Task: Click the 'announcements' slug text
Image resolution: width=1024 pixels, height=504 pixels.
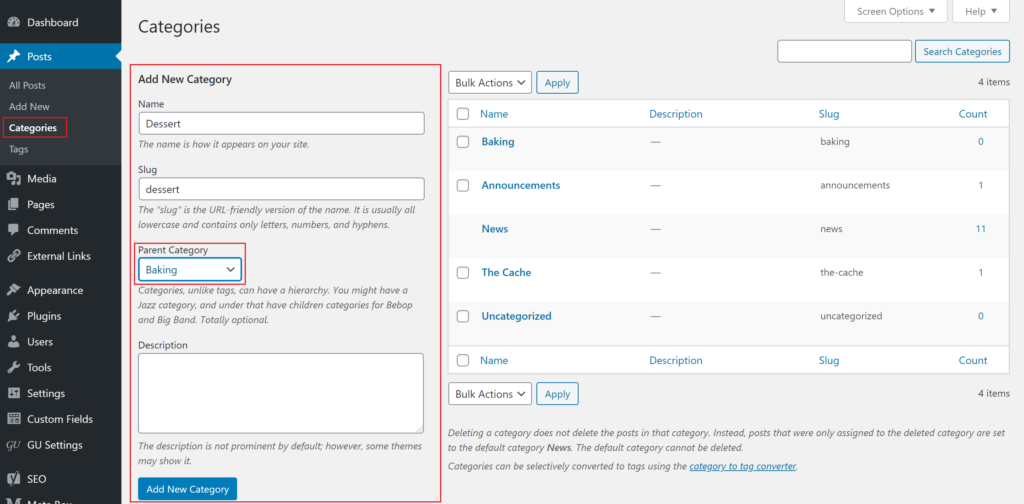Action: click(x=855, y=185)
